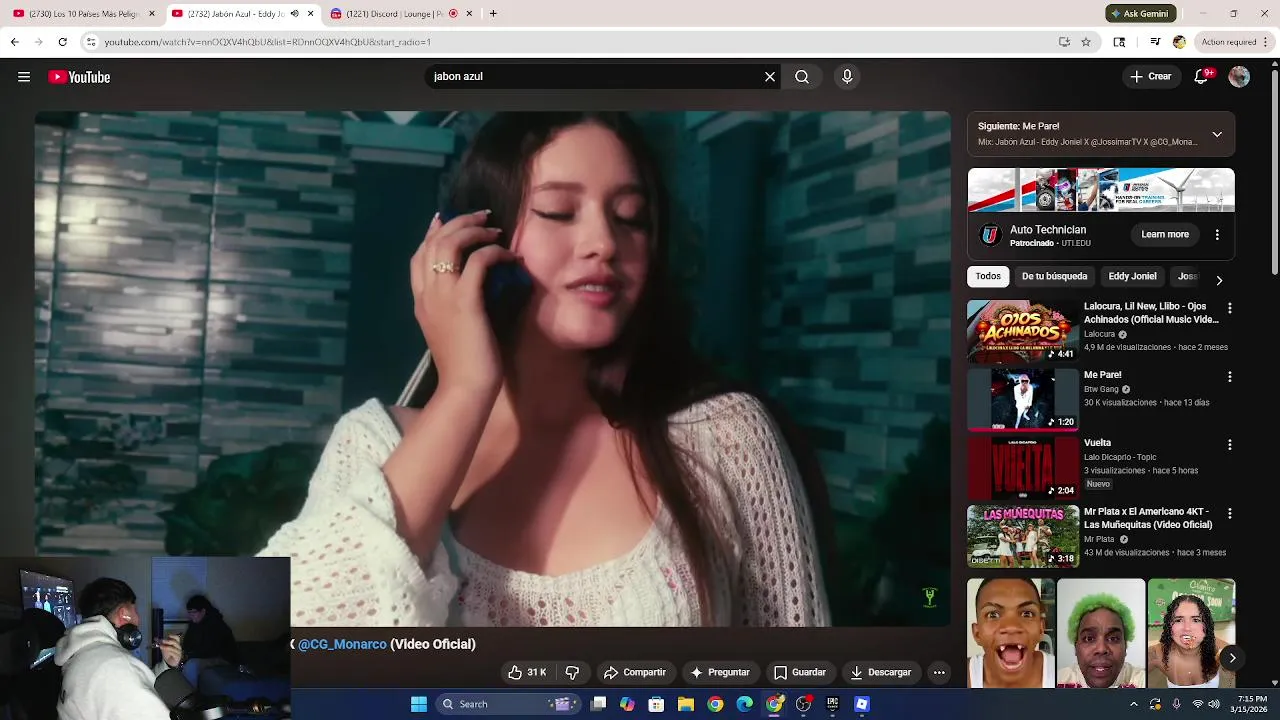Open the Ask Gemini button
Viewport: 1280px width, 720px height.
click(1141, 14)
